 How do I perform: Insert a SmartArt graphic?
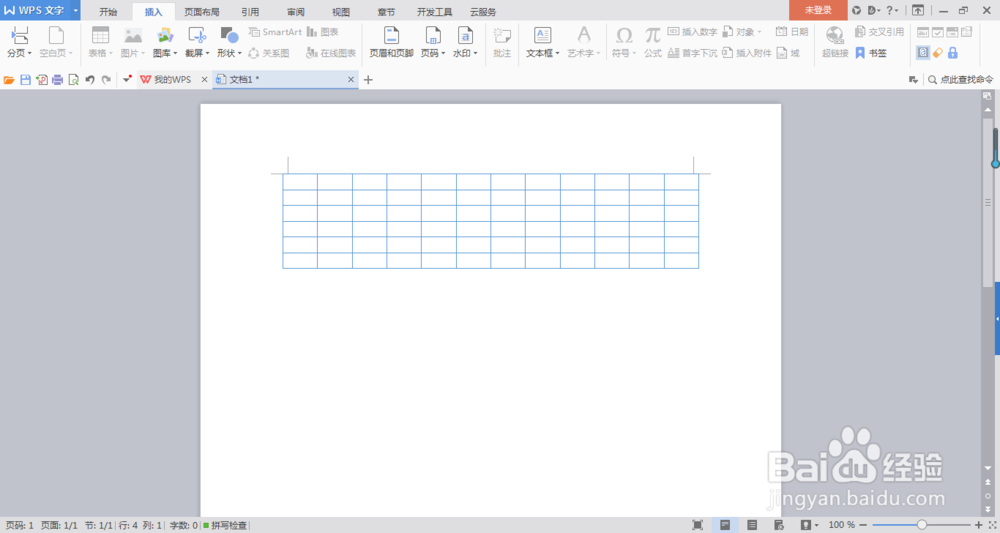(x=274, y=32)
